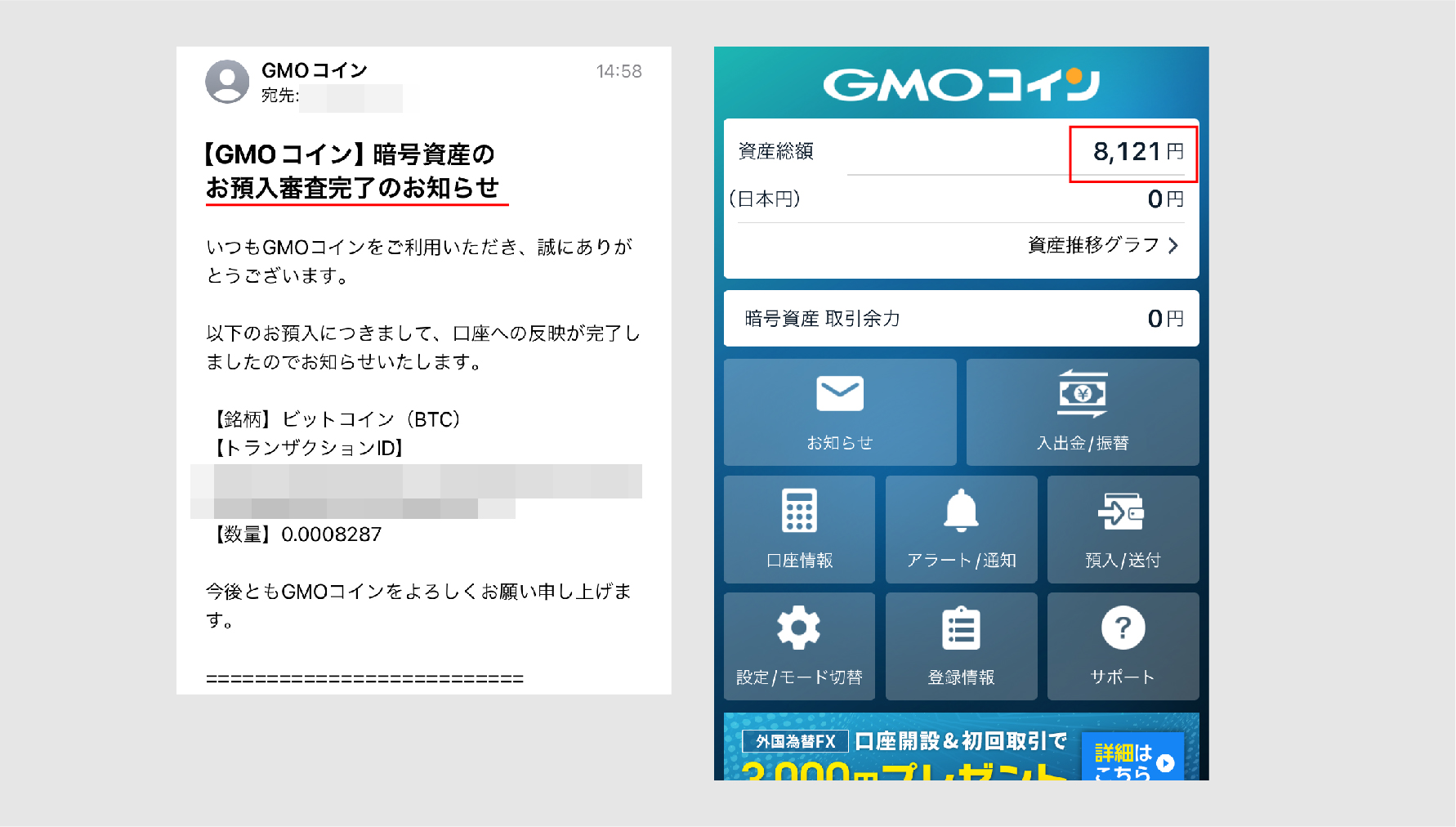Tap the お知らせ label
Screen dimensions: 1456x827
840,443
